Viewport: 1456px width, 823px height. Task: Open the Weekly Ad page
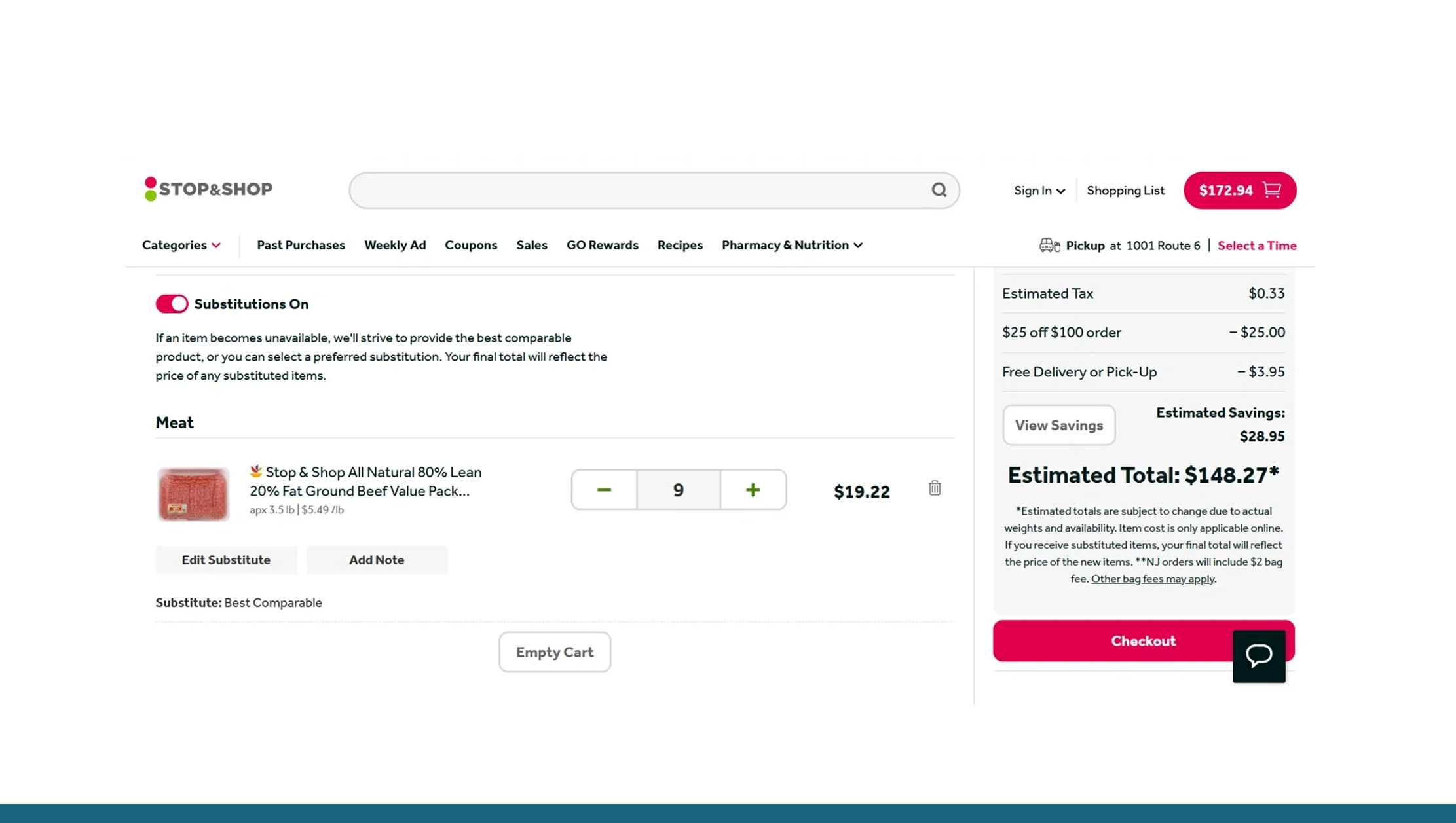pyautogui.click(x=395, y=245)
